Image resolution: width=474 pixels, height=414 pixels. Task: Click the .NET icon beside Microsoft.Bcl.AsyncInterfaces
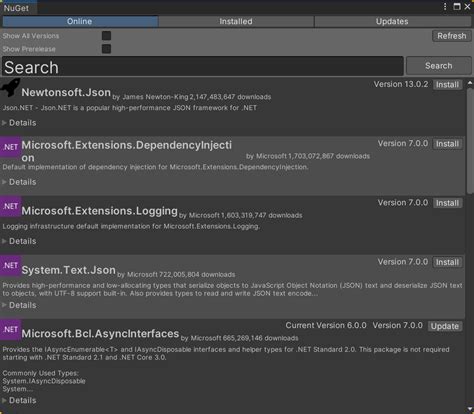pyautogui.click(x=10, y=329)
